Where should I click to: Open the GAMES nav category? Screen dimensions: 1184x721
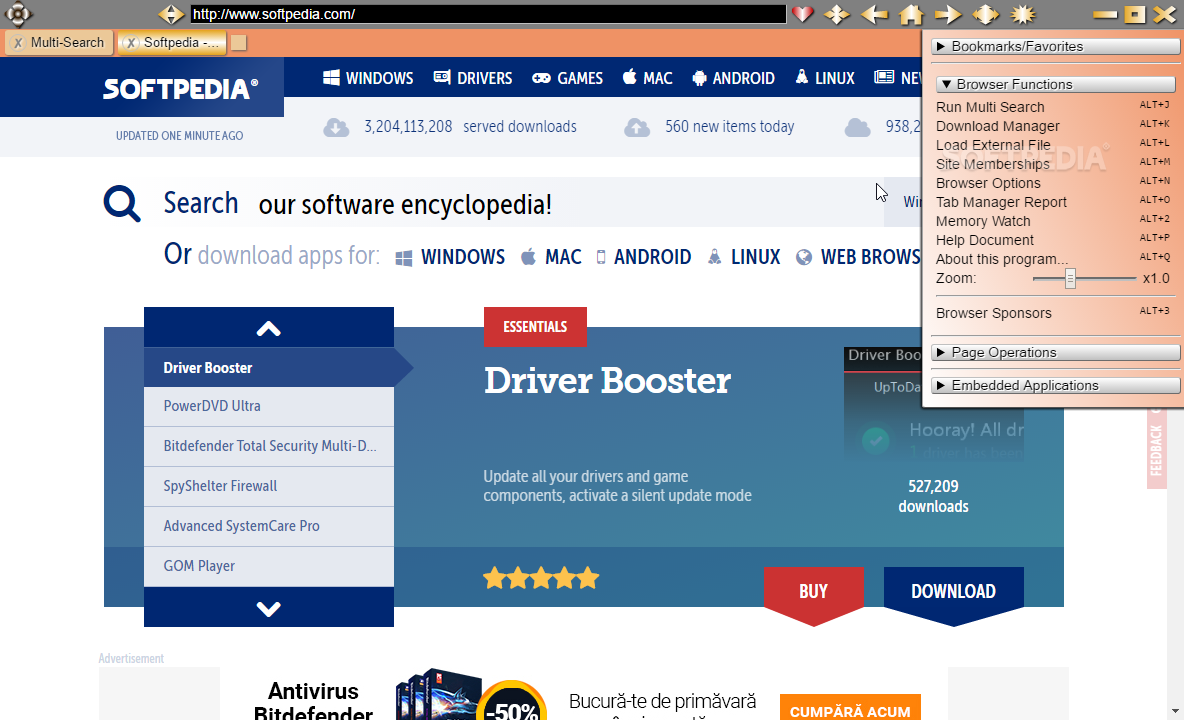[x=568, y=78]
